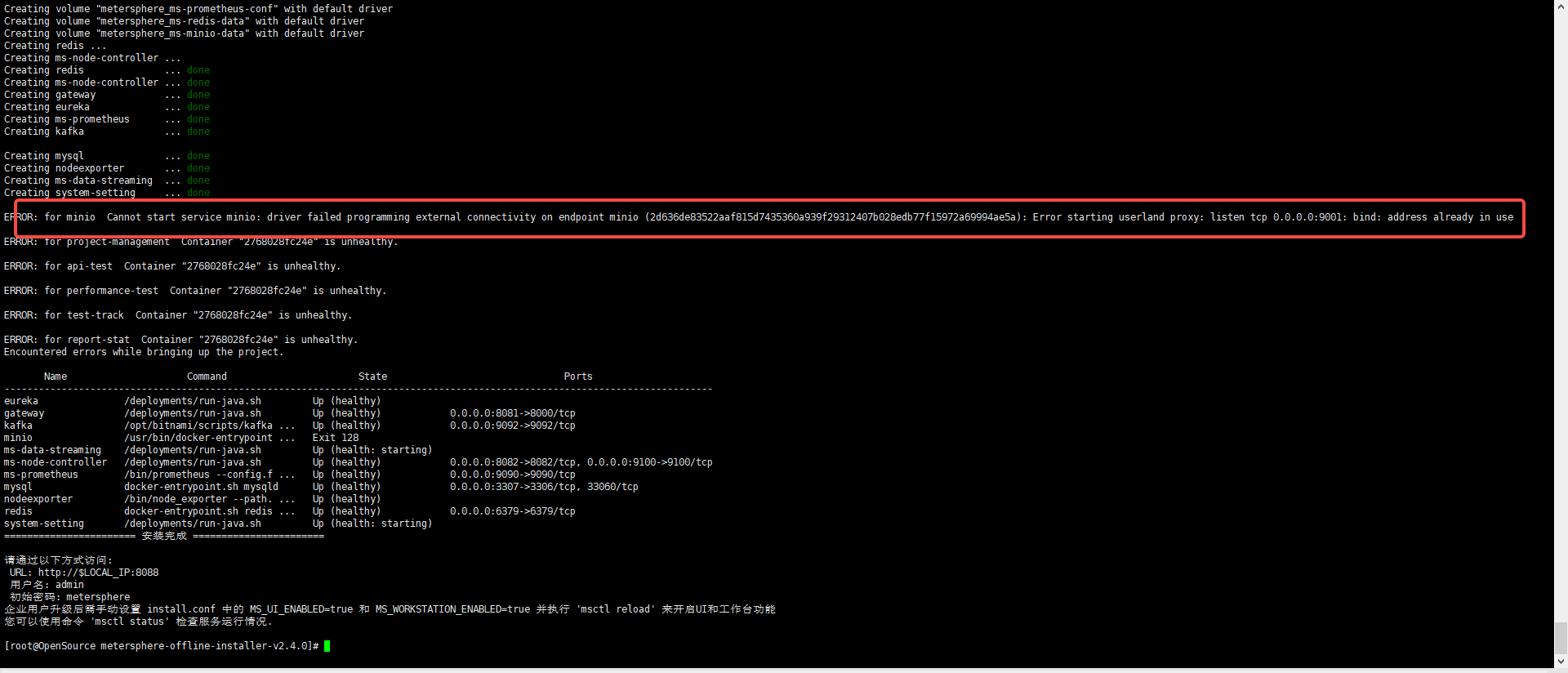
Task: Click the system-setting row name in table
Action: 44,524
